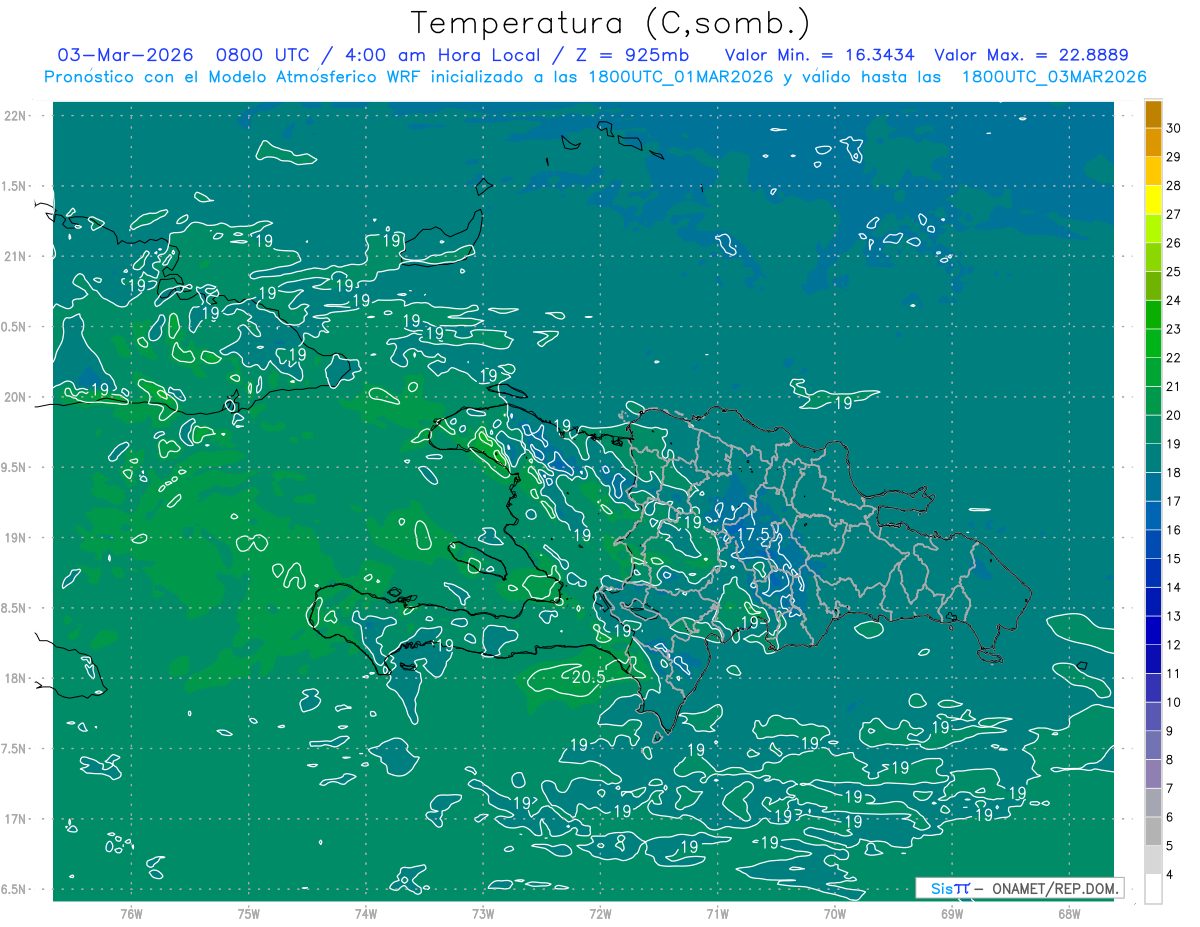The image size is (1200, 927).
Task: Click the '6.5N' latitude axis label
Action: point(15,889)
